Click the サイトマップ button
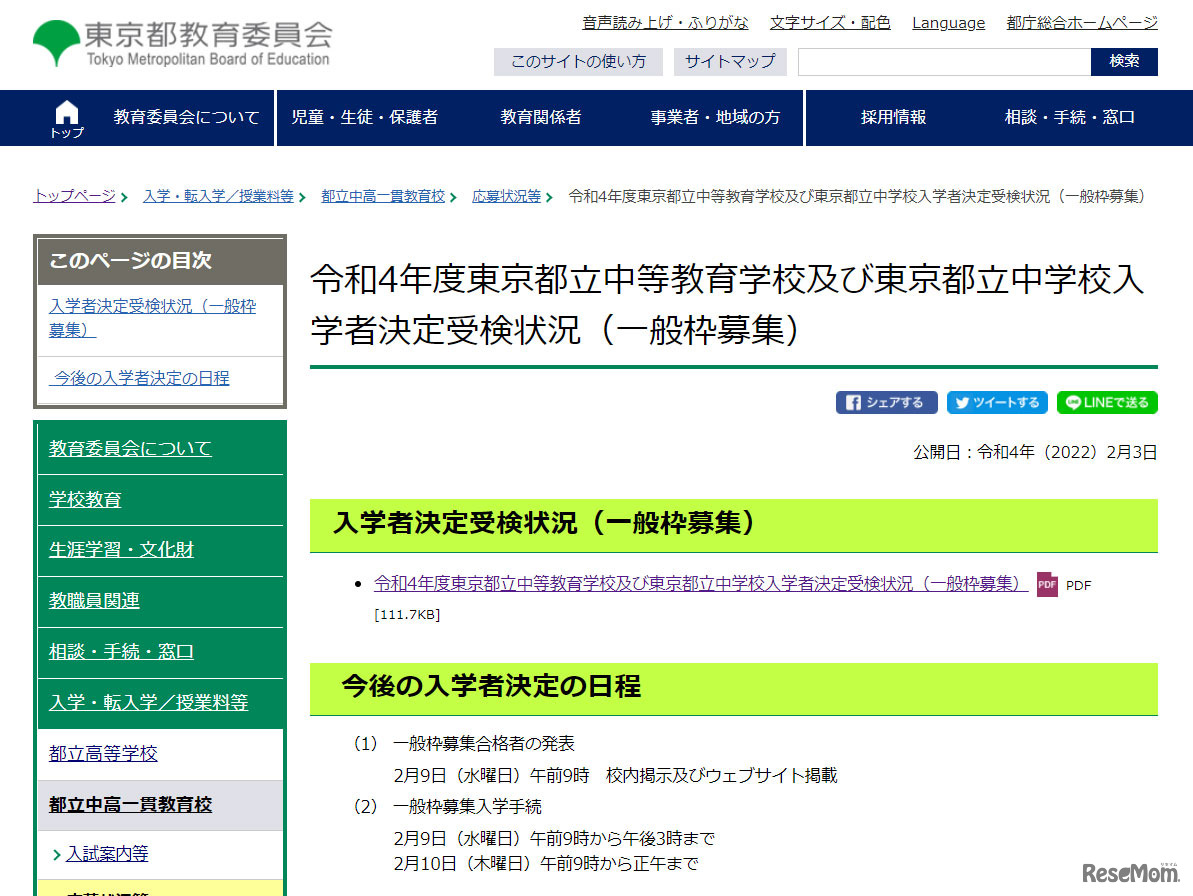 (x=730, y=62)
